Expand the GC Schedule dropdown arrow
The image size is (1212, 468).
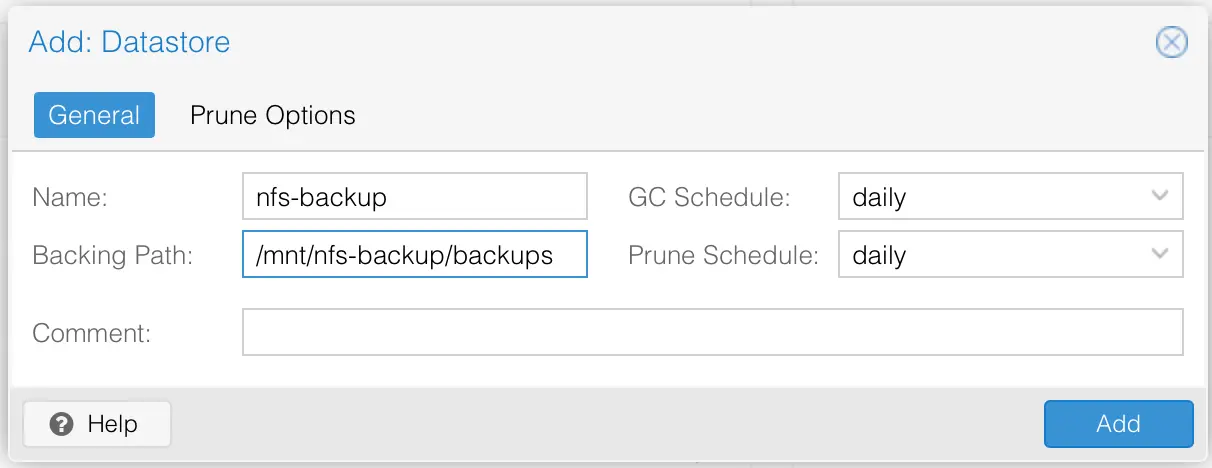pyautogui.click(x=1160, y=196)
